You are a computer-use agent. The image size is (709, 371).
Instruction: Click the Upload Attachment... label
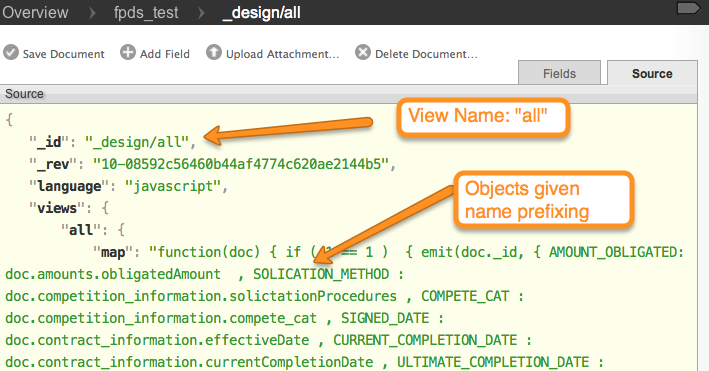[x=283, y=54]
